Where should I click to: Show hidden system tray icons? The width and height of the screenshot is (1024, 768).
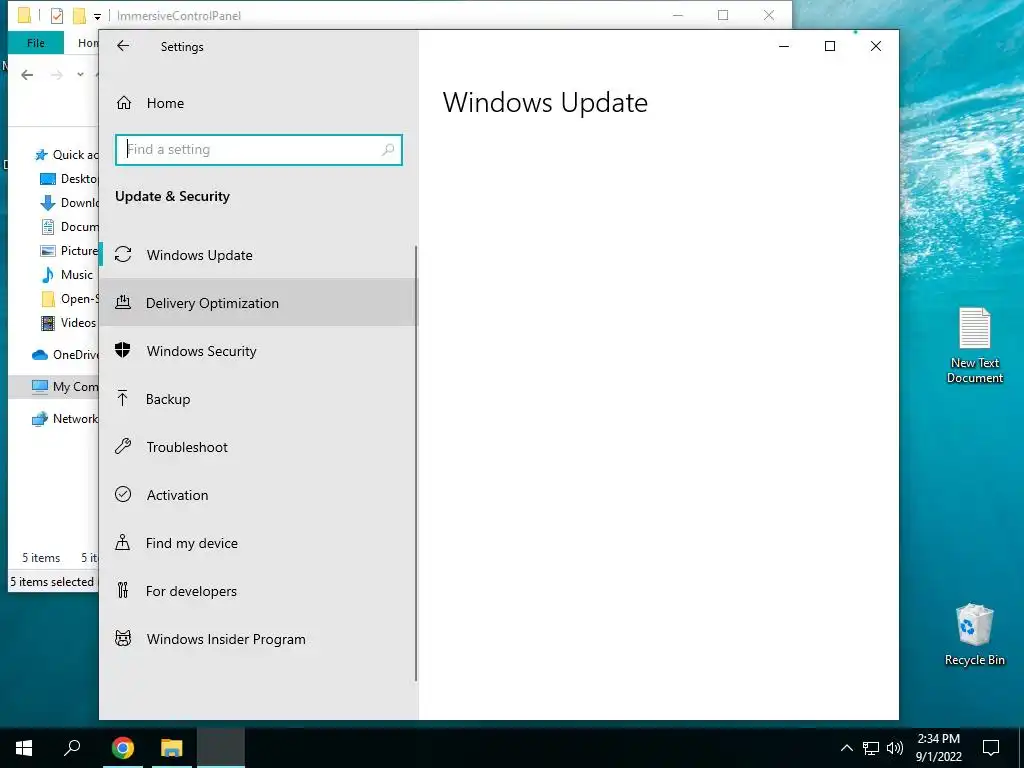pos(846,748)
